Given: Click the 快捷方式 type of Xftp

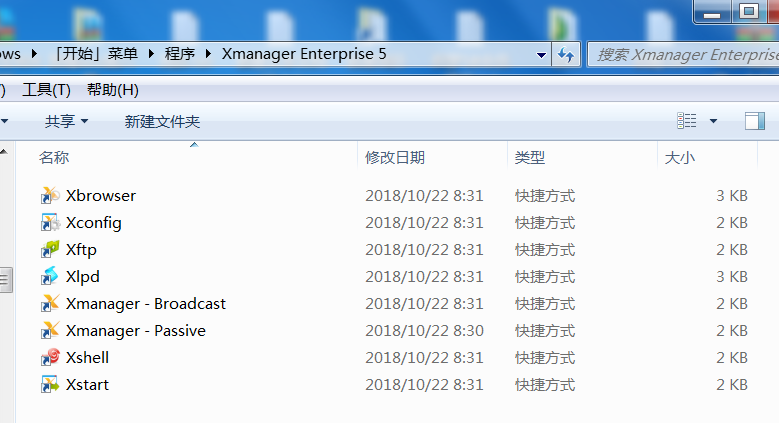Looking at the screenshot, I should click(x=545, y=250).
